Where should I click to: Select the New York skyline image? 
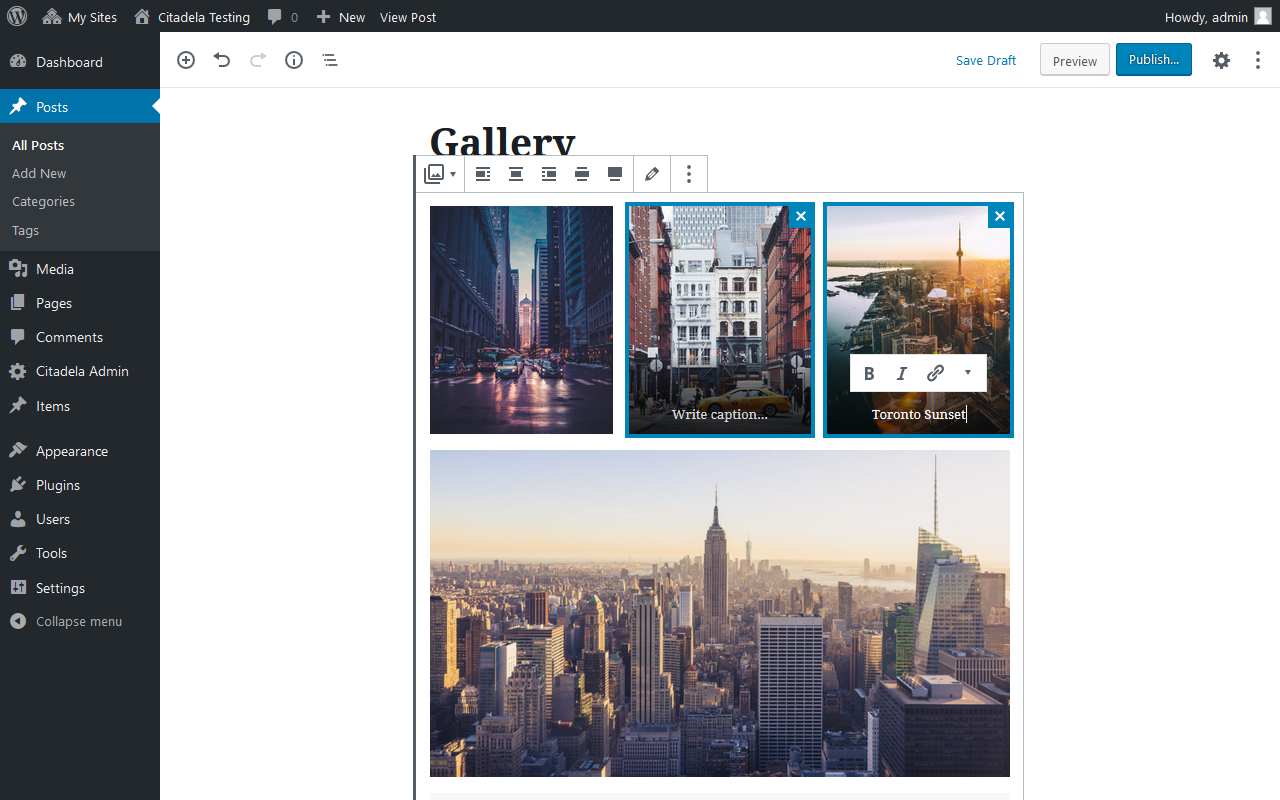pyautogui.click(x=720, y=613)
